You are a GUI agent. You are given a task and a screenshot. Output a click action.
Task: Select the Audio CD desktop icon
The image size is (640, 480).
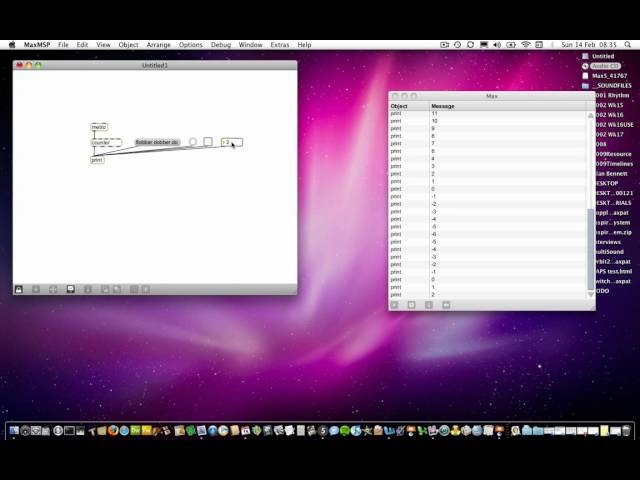pyautogui.click(x=601, y=66)
